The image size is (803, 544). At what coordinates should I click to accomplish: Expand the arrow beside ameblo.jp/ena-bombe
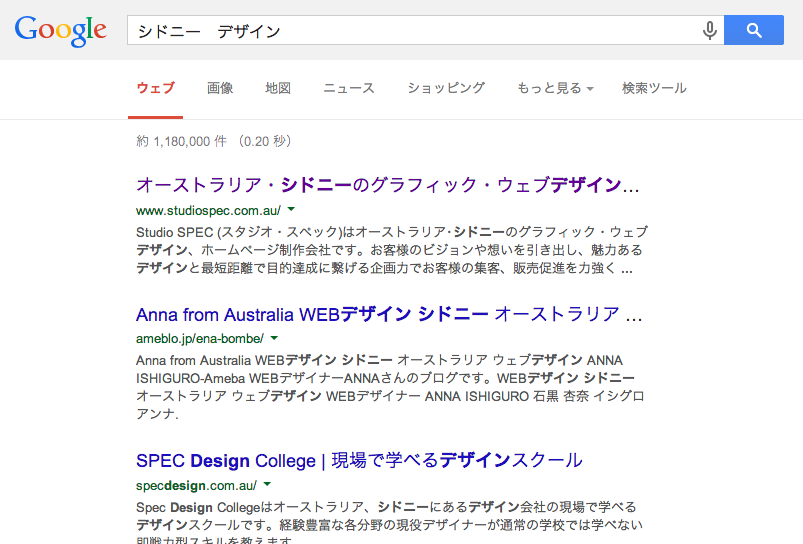click(274, 338)
